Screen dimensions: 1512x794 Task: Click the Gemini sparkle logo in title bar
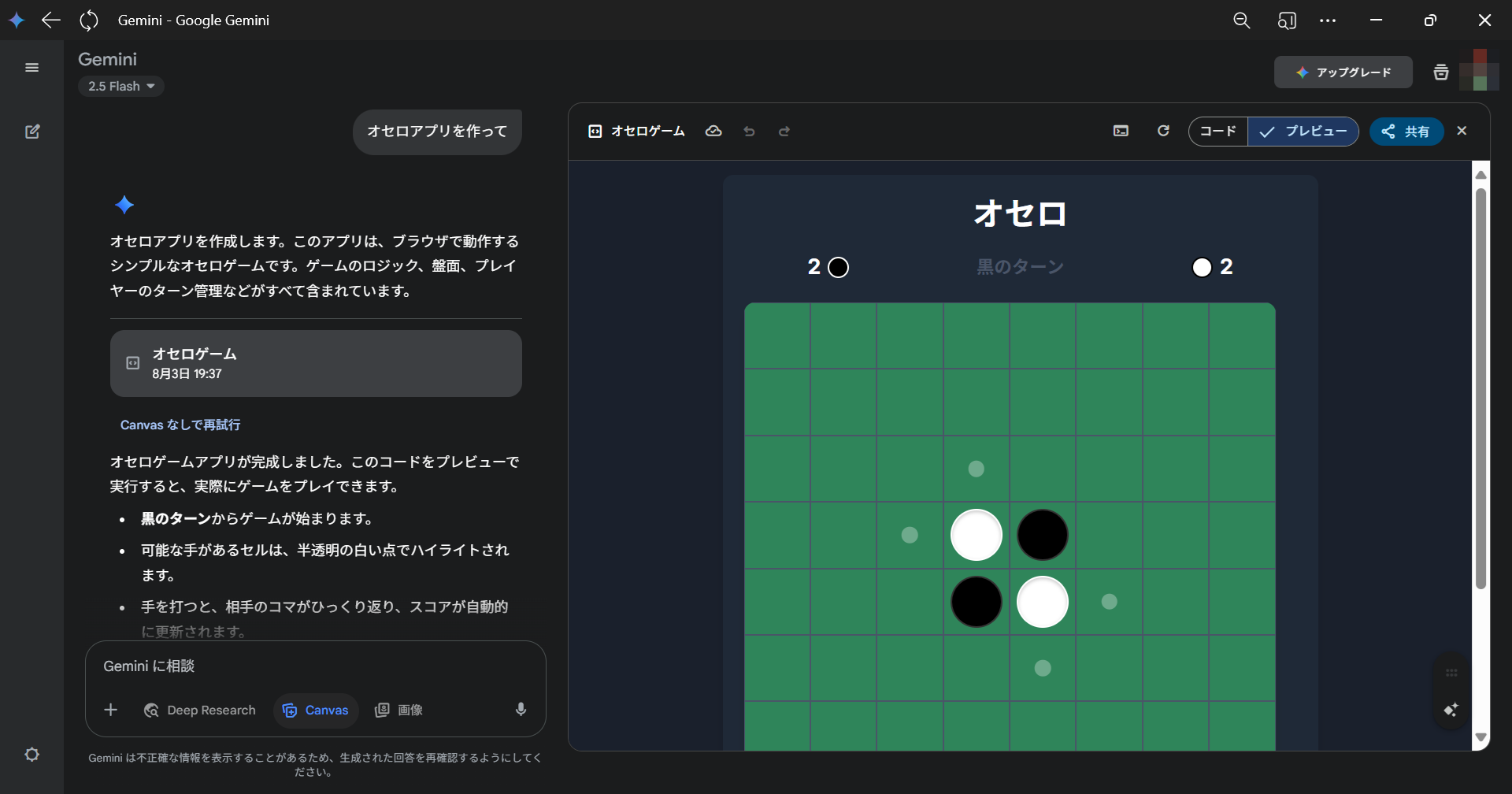[x=17, y=20]
